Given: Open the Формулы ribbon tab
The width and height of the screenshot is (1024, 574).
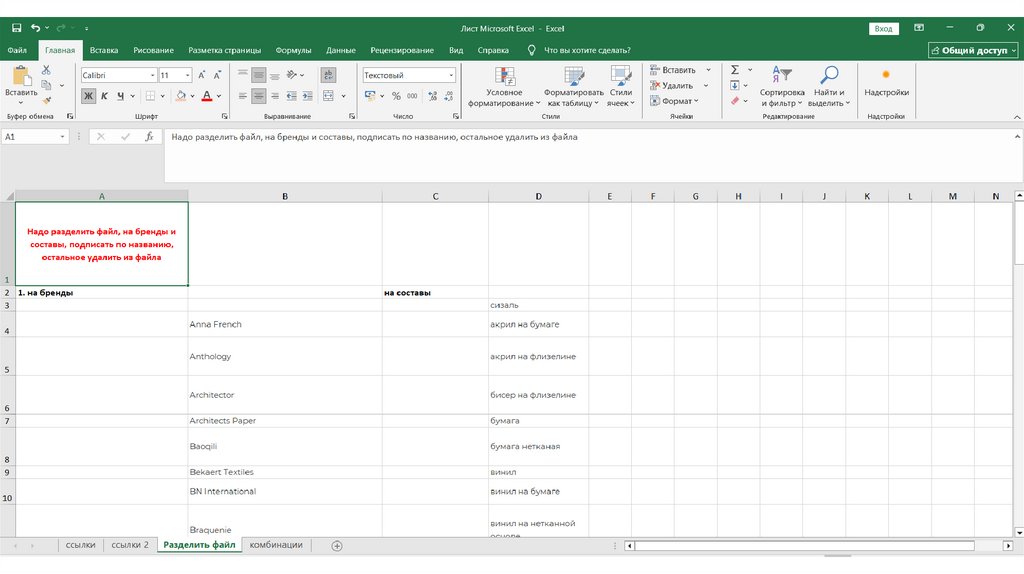Looking at the screenshot, I should pyautogui.click(x=293, y=50).
